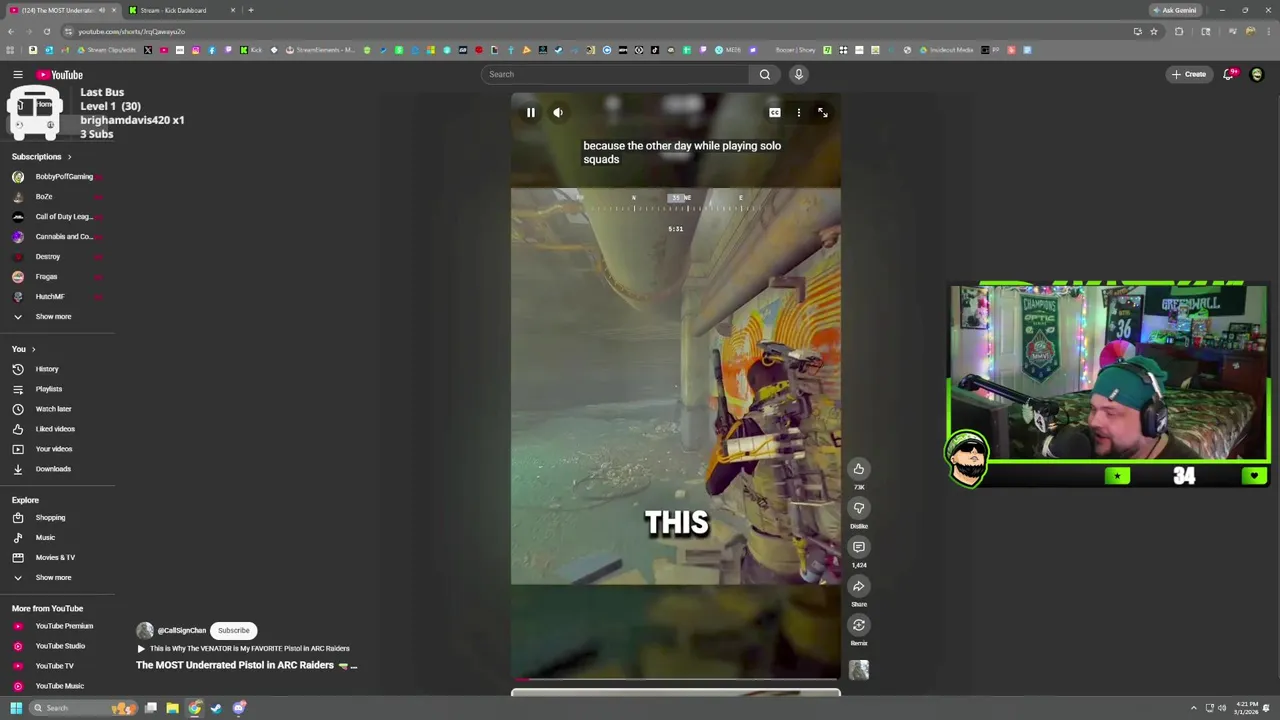Toggle closed captions on the Short
Image resolution: width=1280 pixels, height=720 pixels.
774,113
